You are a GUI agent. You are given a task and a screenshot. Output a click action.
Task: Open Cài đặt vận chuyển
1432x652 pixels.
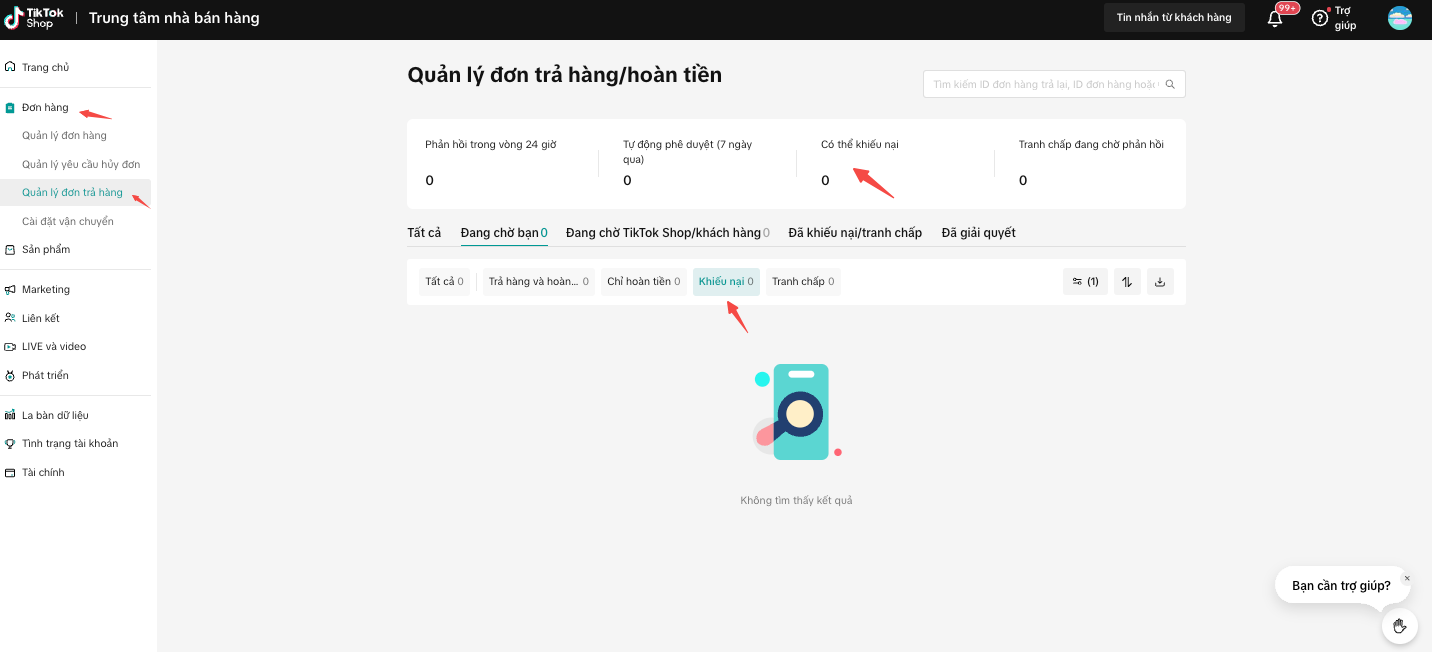pyautogui.click(x=68, y=221)
